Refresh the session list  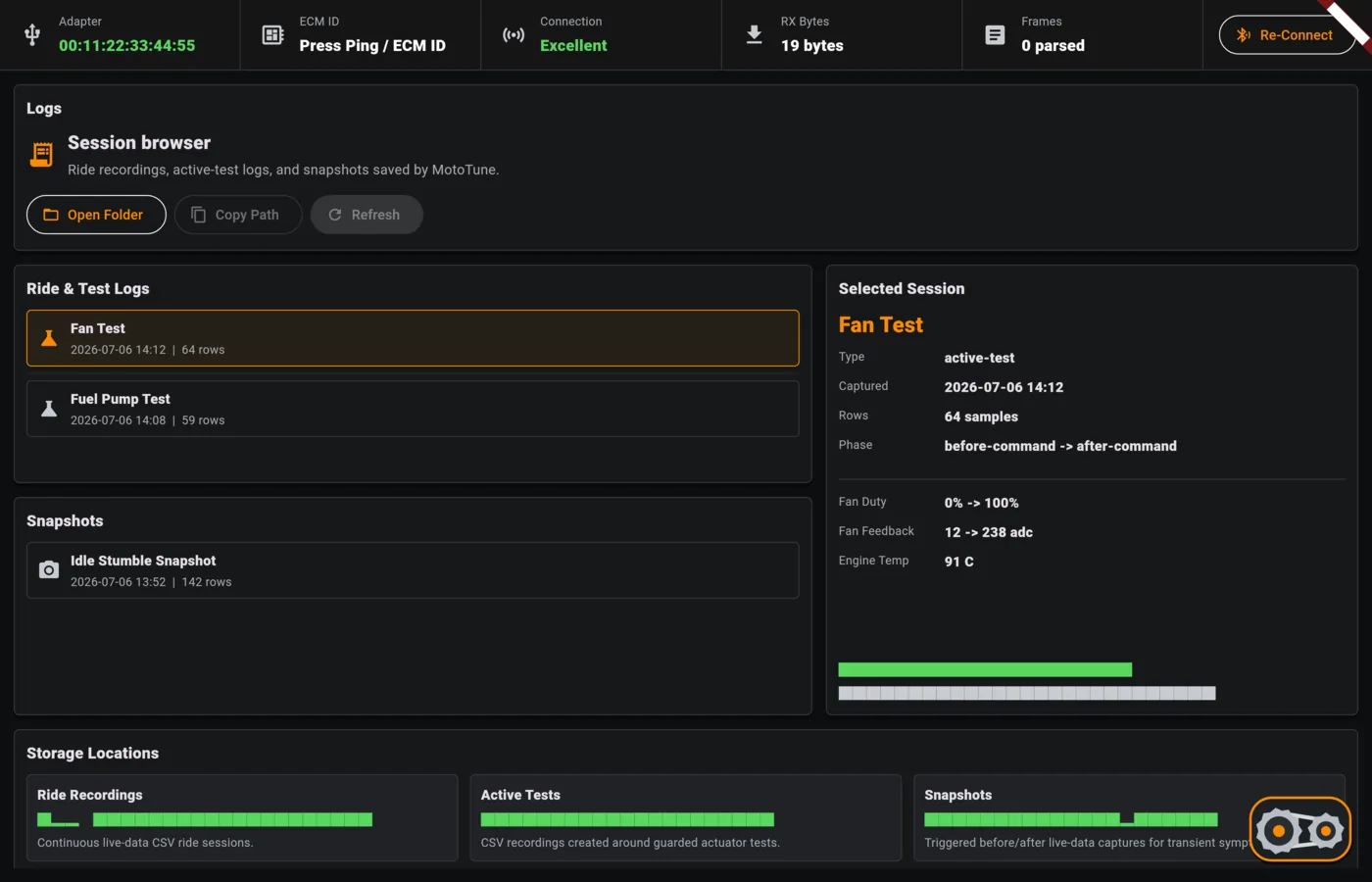click(367, 215)
